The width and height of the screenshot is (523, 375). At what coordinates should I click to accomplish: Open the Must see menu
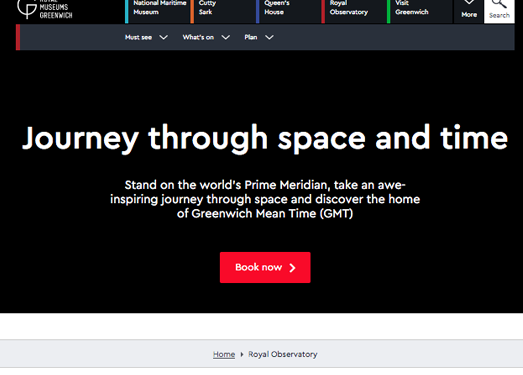coord(138,37)
